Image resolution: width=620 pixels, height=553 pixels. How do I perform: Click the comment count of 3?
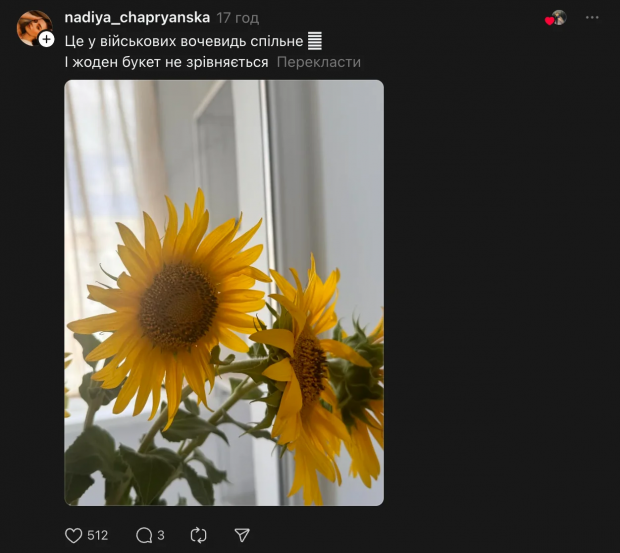pos(161,535)
